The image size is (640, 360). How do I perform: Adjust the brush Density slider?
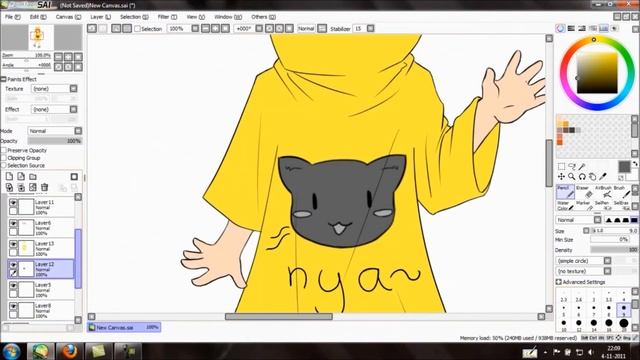click(x=614, y=250)
